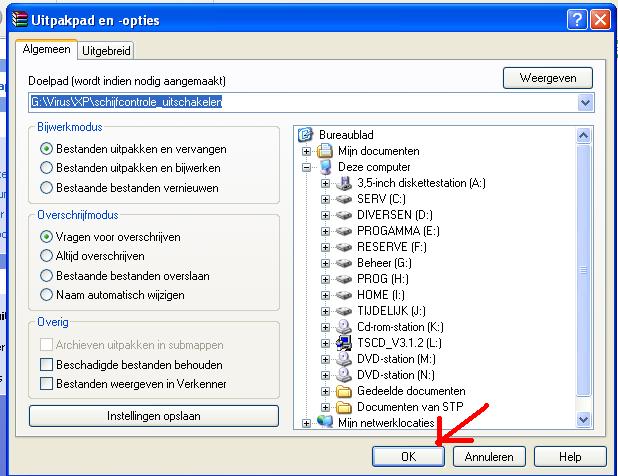Enable 'Beschadigde bestanden behouden' checkbox
This screenshot has width=618, height=476.
(47, 365)
